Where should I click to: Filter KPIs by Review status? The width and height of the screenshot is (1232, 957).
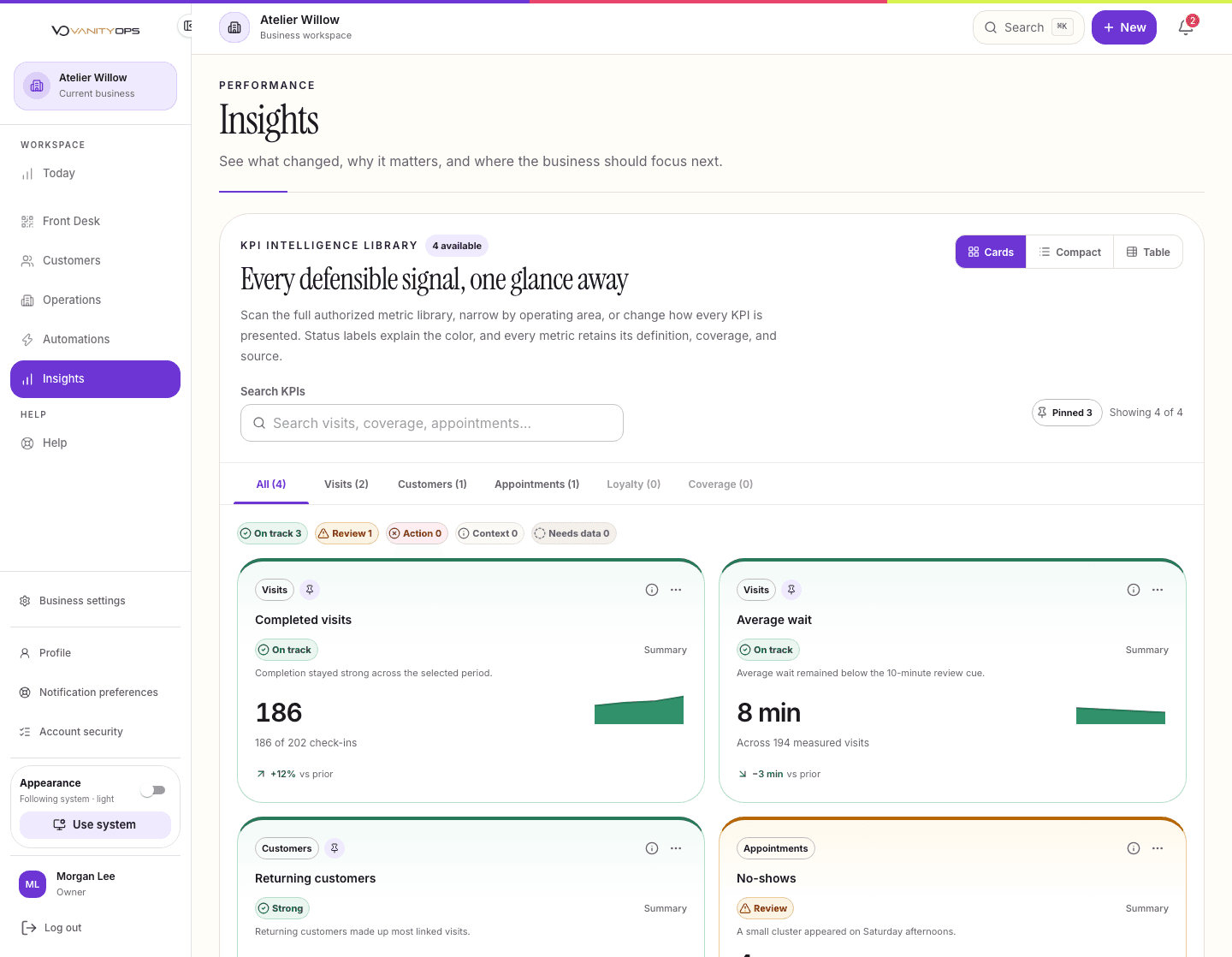pos(346,533)
